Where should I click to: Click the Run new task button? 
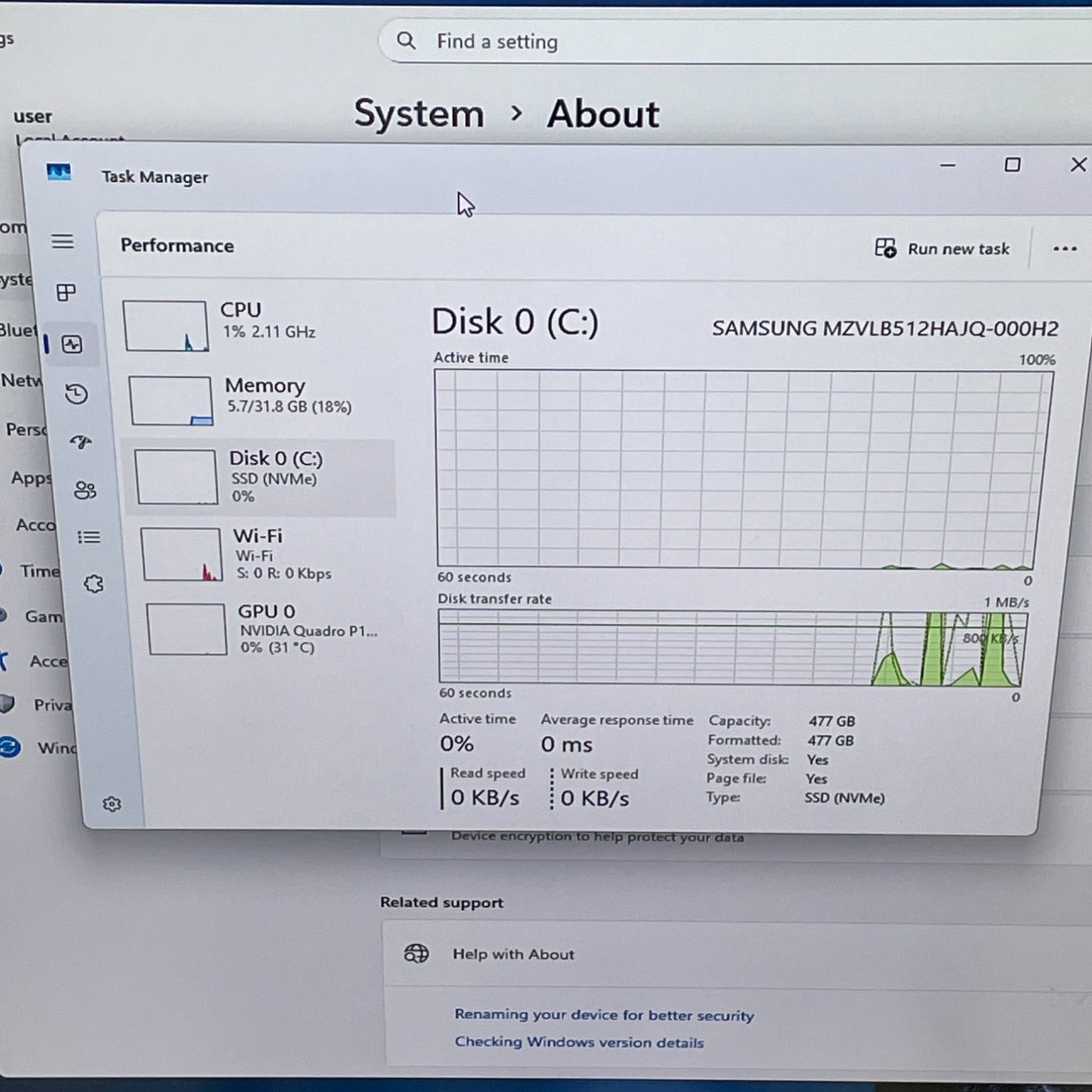(x=943, y=249)
